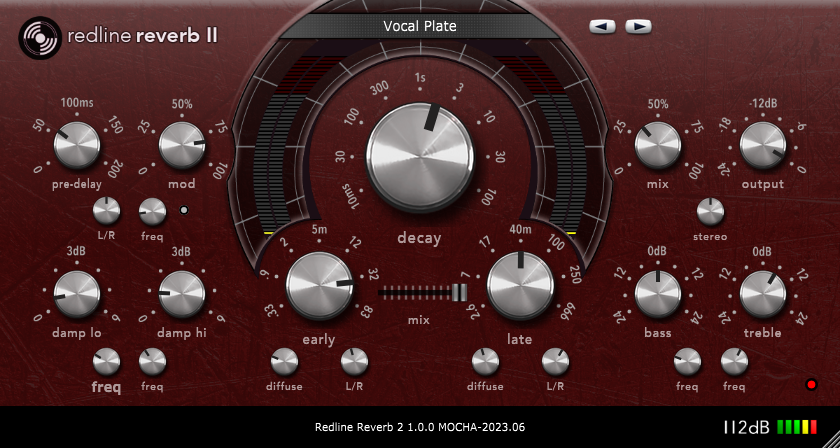Click the 40m marking above late knob
The height and width of the screenshot is (448, 840).
521,230
